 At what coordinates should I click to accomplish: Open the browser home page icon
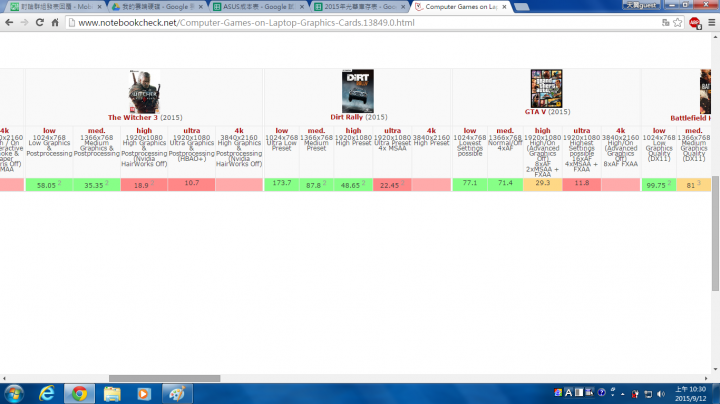coord(55,22)
